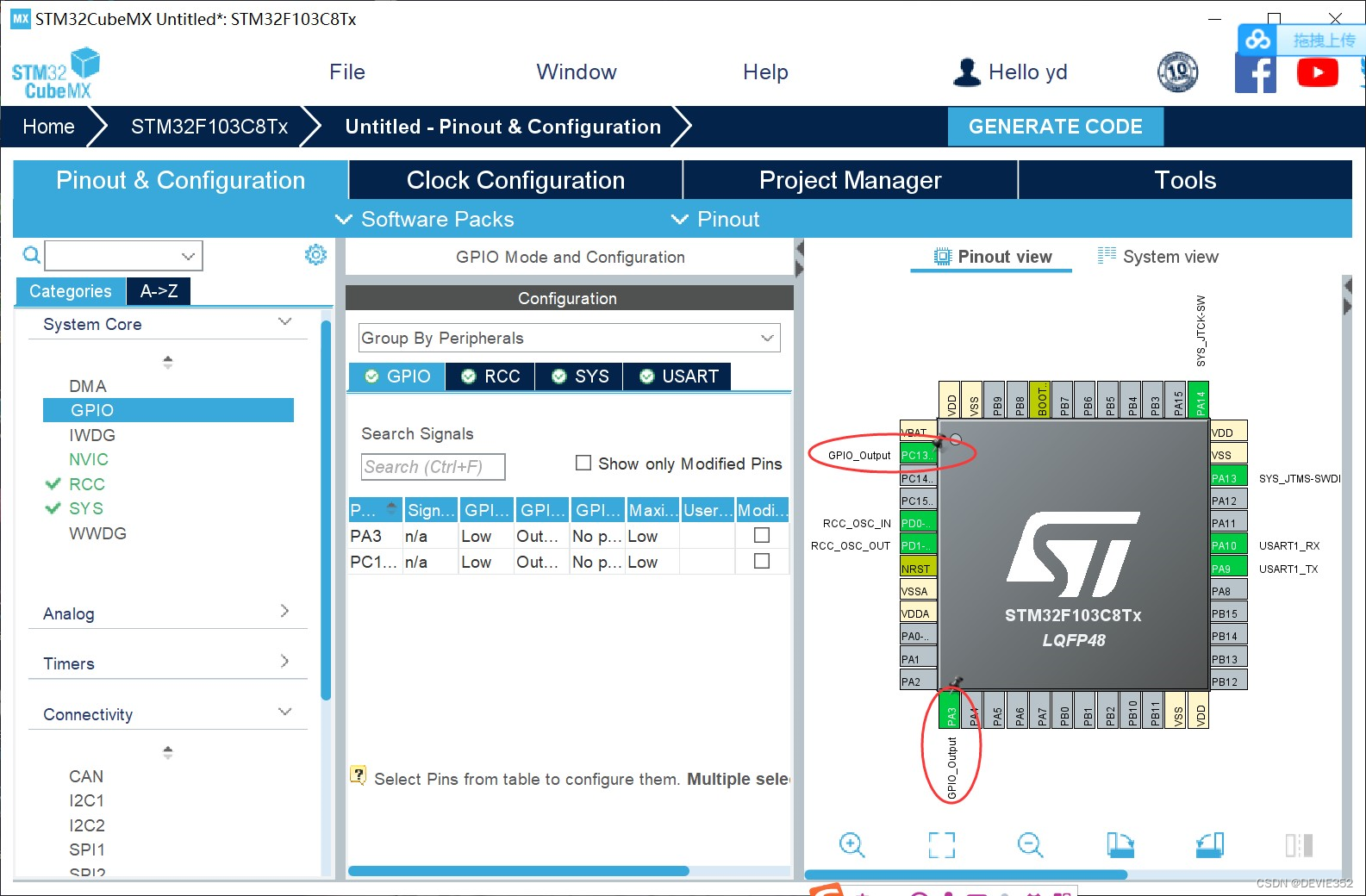
Task: Open the File menu
Action: [347, 72]
